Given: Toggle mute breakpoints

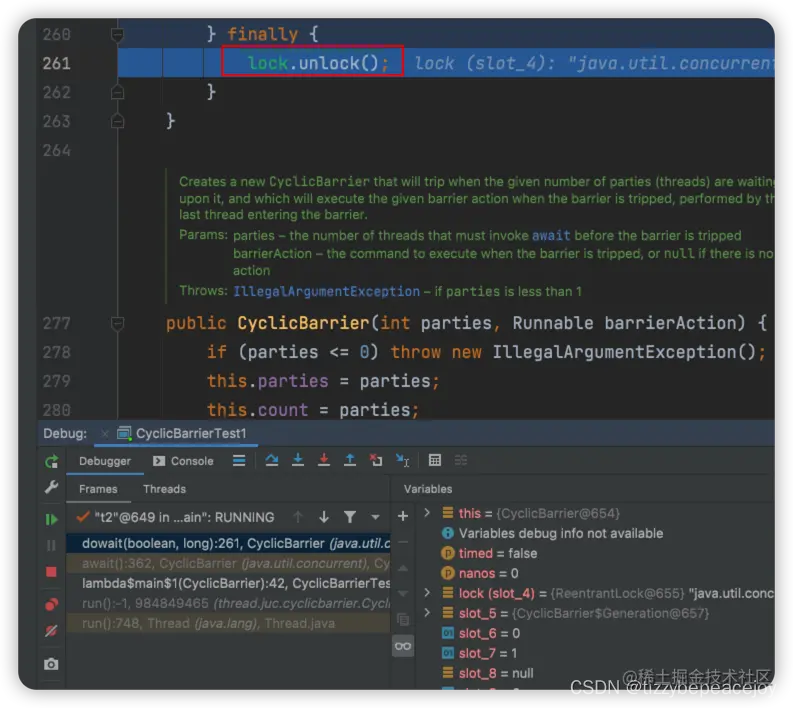Looking at the screenshot, I should (52, 631).
